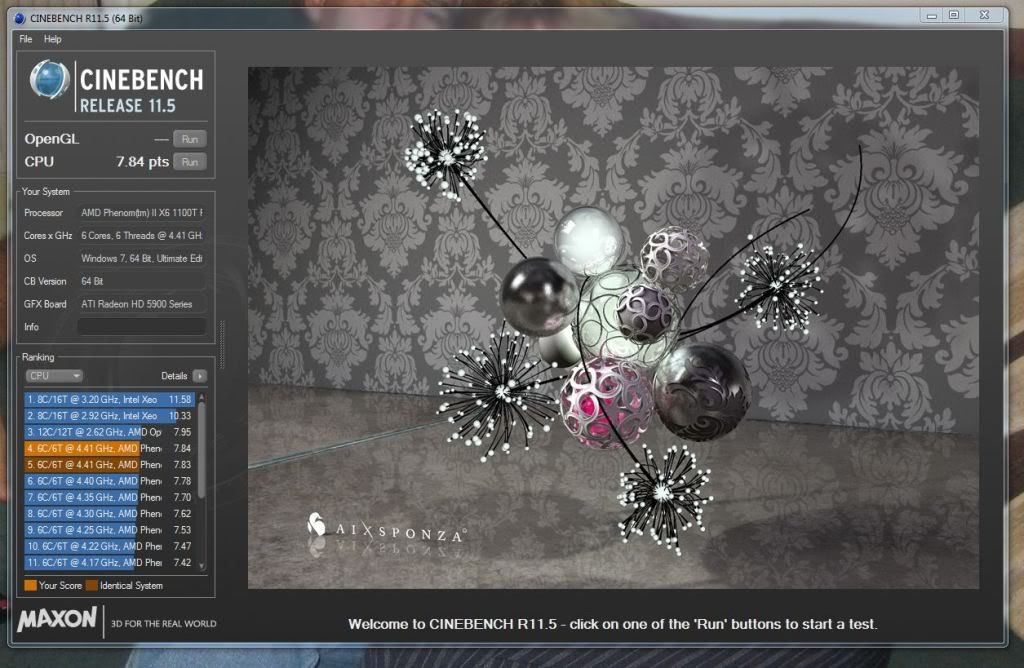Click the Identical System legend swatch

tap(91, 585)
